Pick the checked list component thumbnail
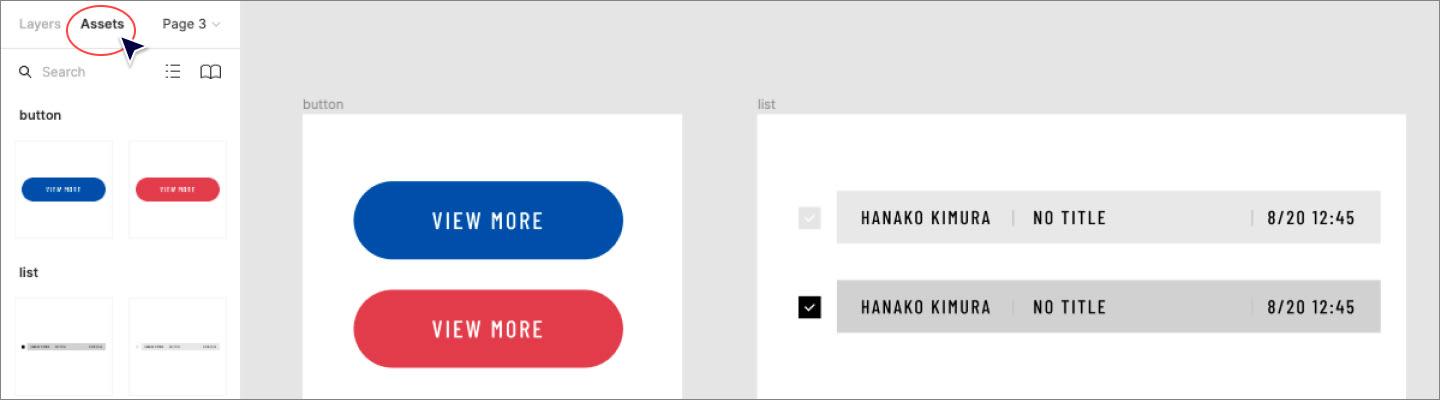Screen dimensions: 1440x400 tap(64, 346)
